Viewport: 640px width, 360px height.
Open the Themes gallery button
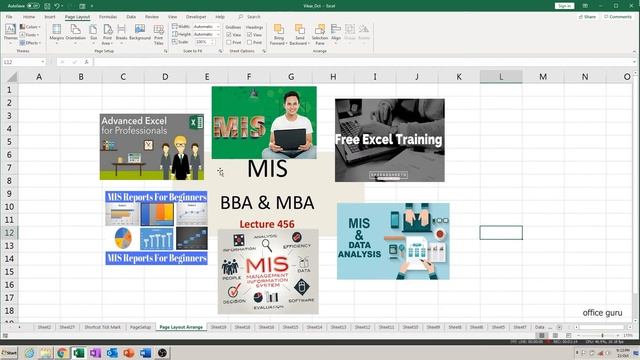pyautogui.click(x=10, y=33)
